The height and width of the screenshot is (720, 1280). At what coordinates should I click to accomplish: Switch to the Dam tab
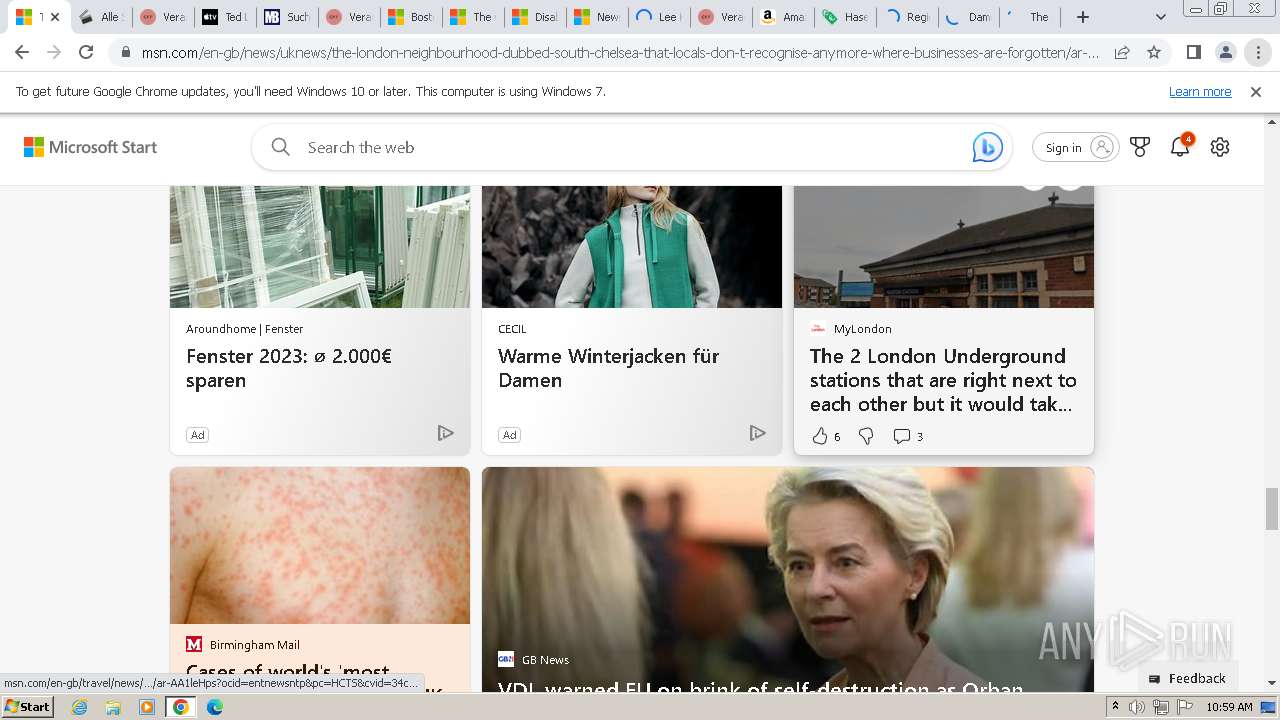(x=967, y=17)
